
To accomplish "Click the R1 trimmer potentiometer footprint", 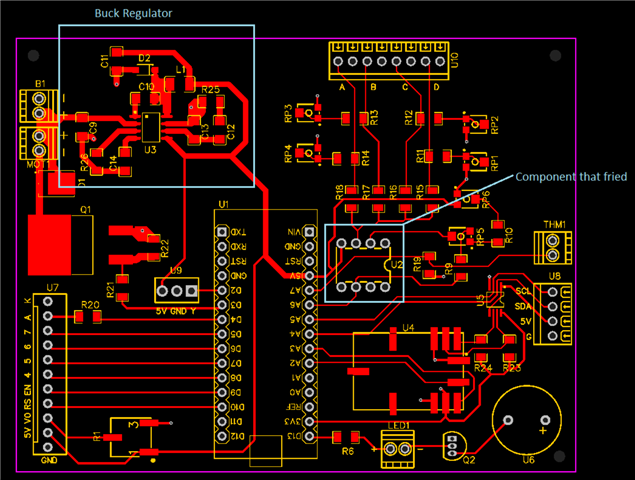I will click(x=131, y=437).
